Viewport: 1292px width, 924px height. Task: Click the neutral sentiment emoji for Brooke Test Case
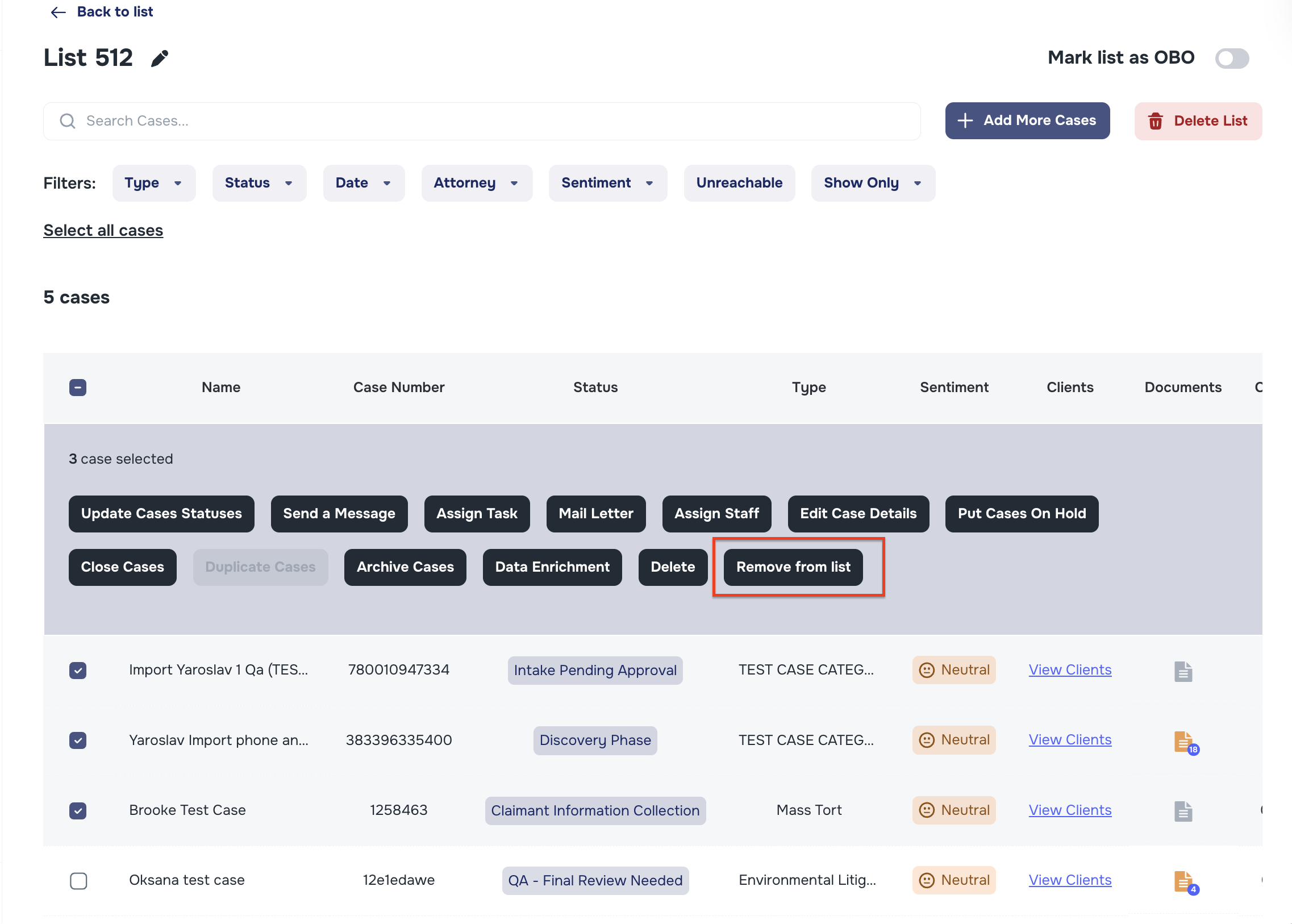[927, 810]
